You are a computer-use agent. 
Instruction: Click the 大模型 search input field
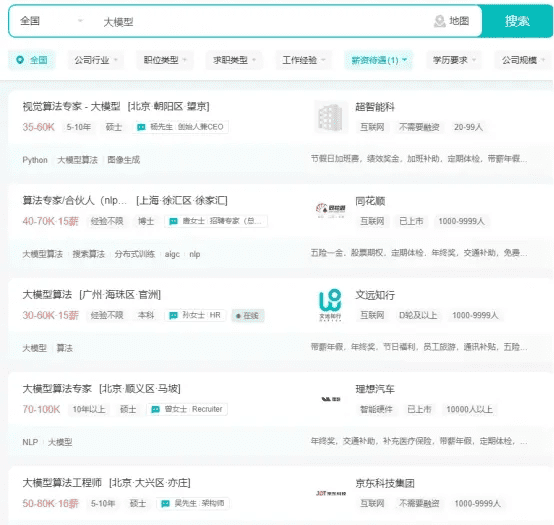[261, 22]
